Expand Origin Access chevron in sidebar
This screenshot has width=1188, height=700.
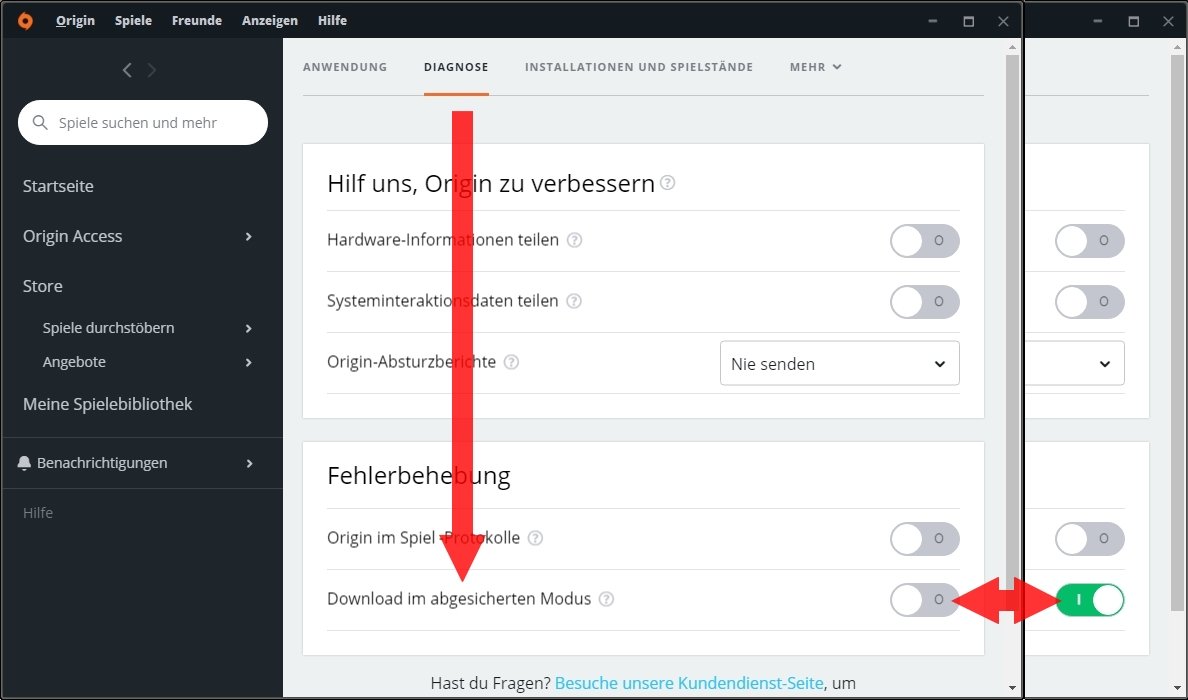[x=249, y=237]
